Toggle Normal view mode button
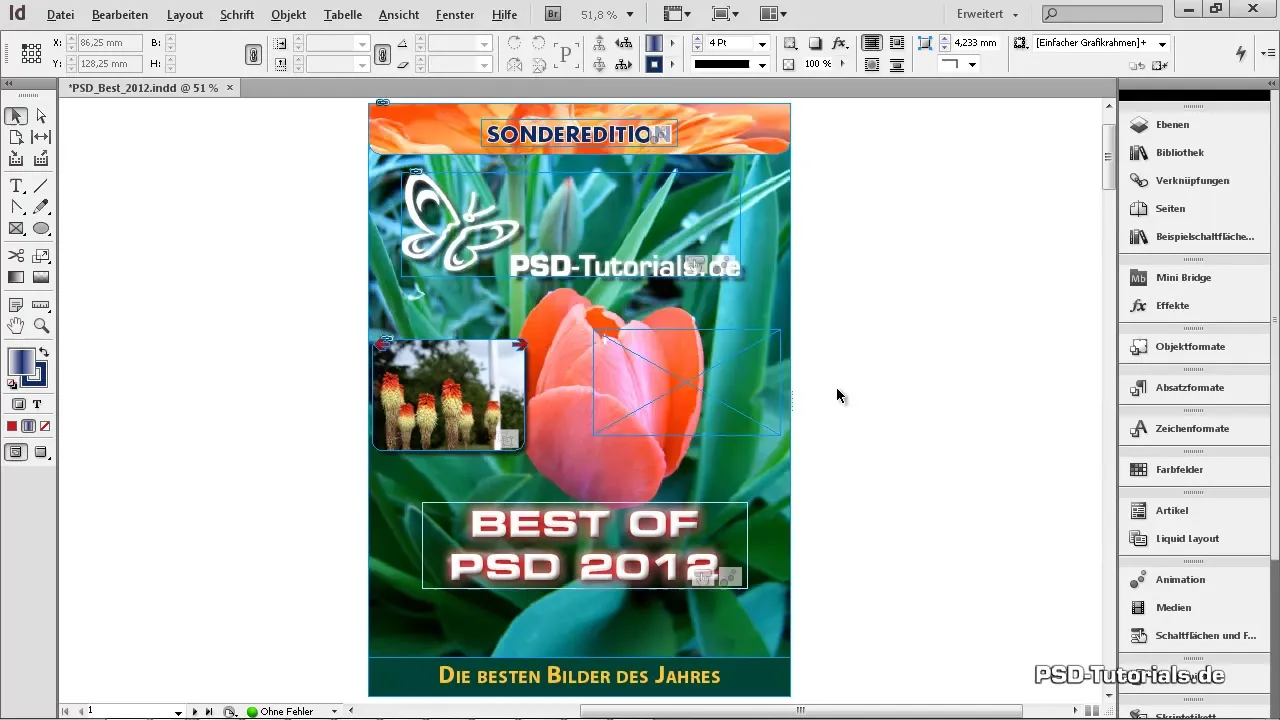Viewport: 1280px width, 720px height. [16, 452]
